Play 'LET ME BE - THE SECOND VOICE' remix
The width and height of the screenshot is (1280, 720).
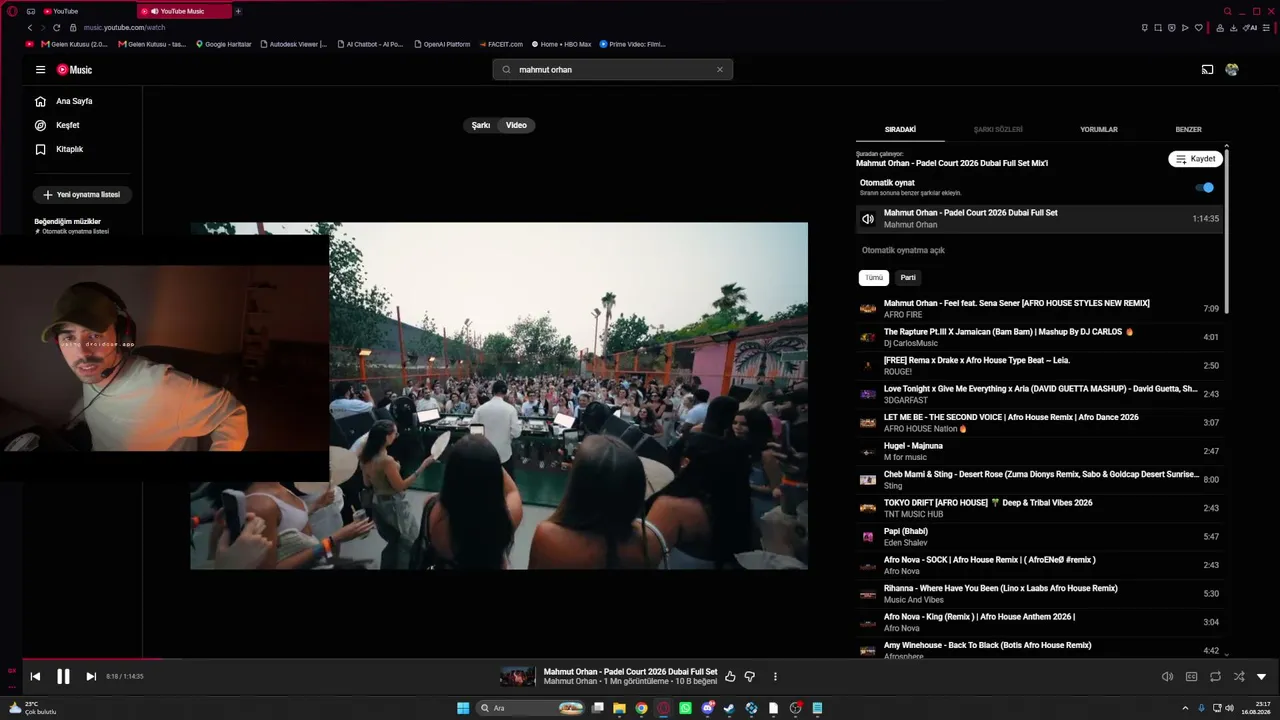[1039, 423]
